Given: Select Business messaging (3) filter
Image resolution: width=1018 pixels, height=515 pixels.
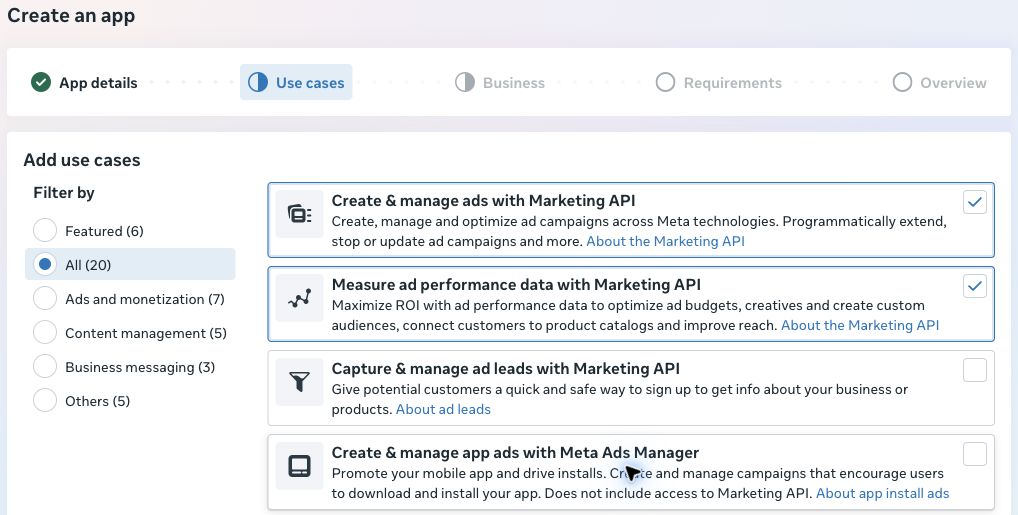Looking at the screenshot, I should coord(45,366).
